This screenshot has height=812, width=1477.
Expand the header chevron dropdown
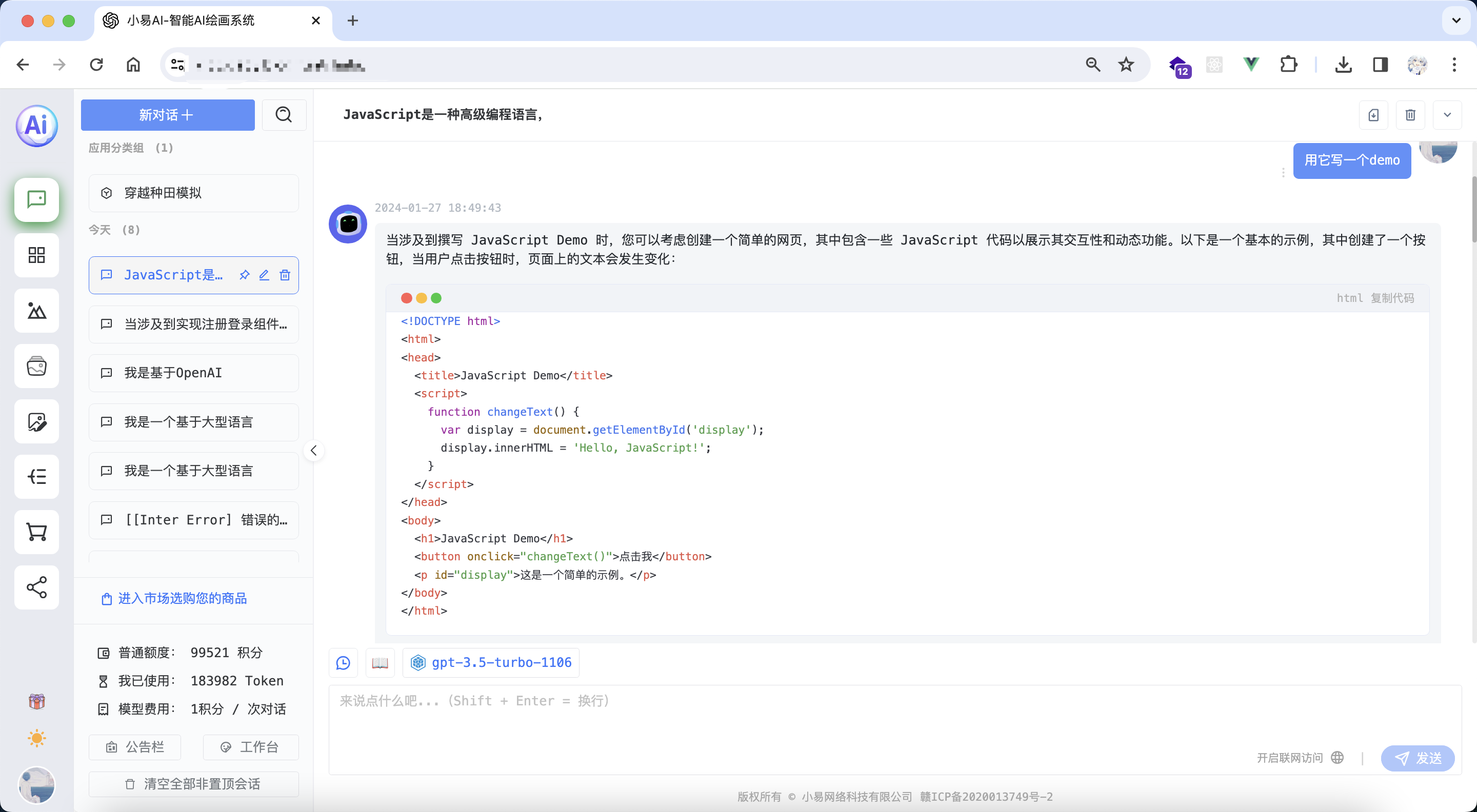coord(1447,115)
